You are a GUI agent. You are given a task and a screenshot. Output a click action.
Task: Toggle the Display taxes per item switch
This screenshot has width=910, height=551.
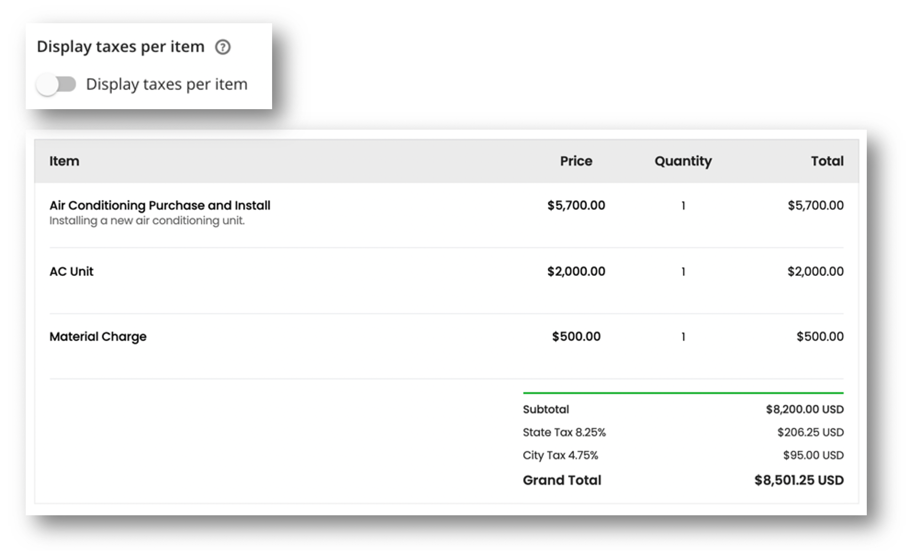[56, 85]
